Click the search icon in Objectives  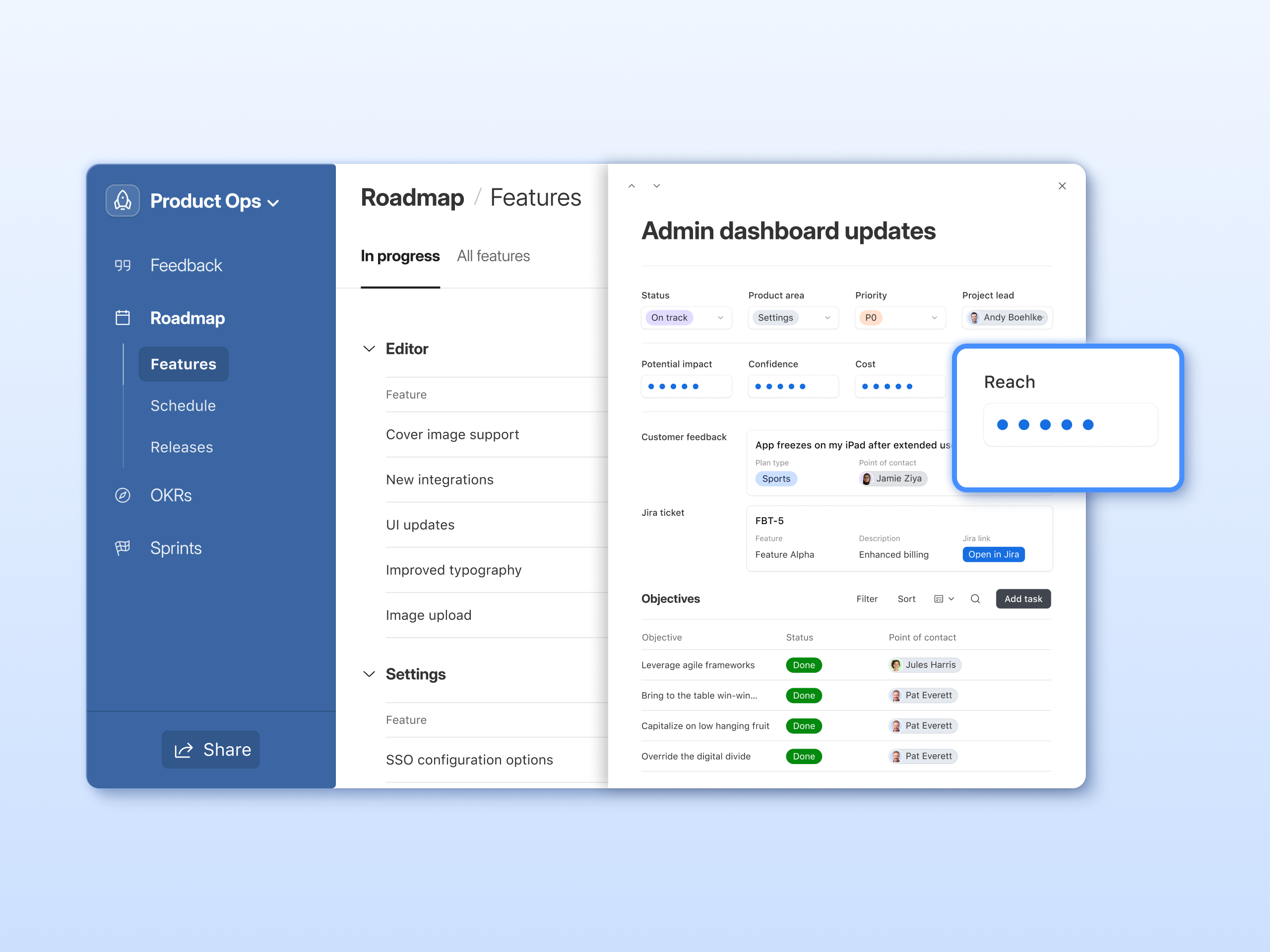coord(975,598)
